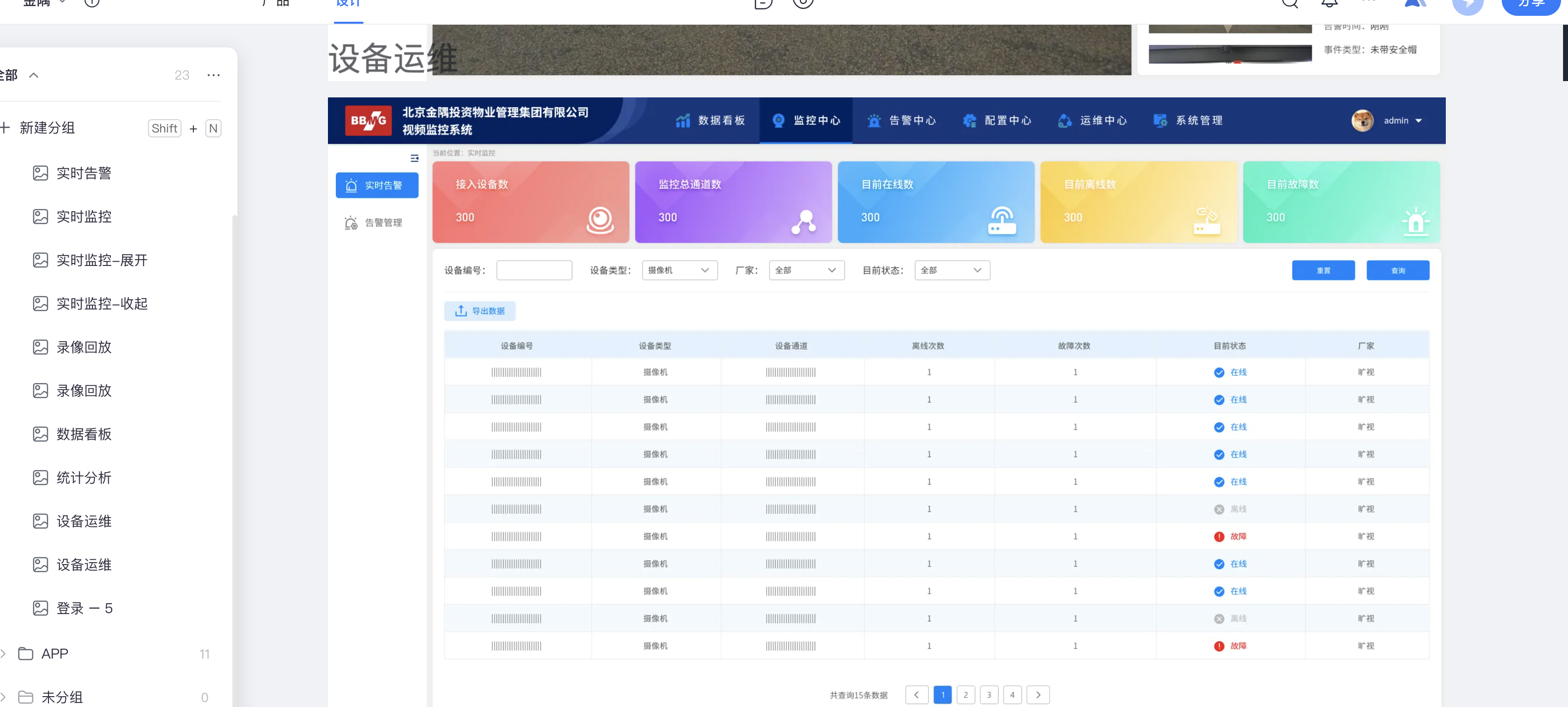1568x707 pixels.
Task: Select page 4 in pagination
Action: pyautogui.click(x=1012, y=695)
